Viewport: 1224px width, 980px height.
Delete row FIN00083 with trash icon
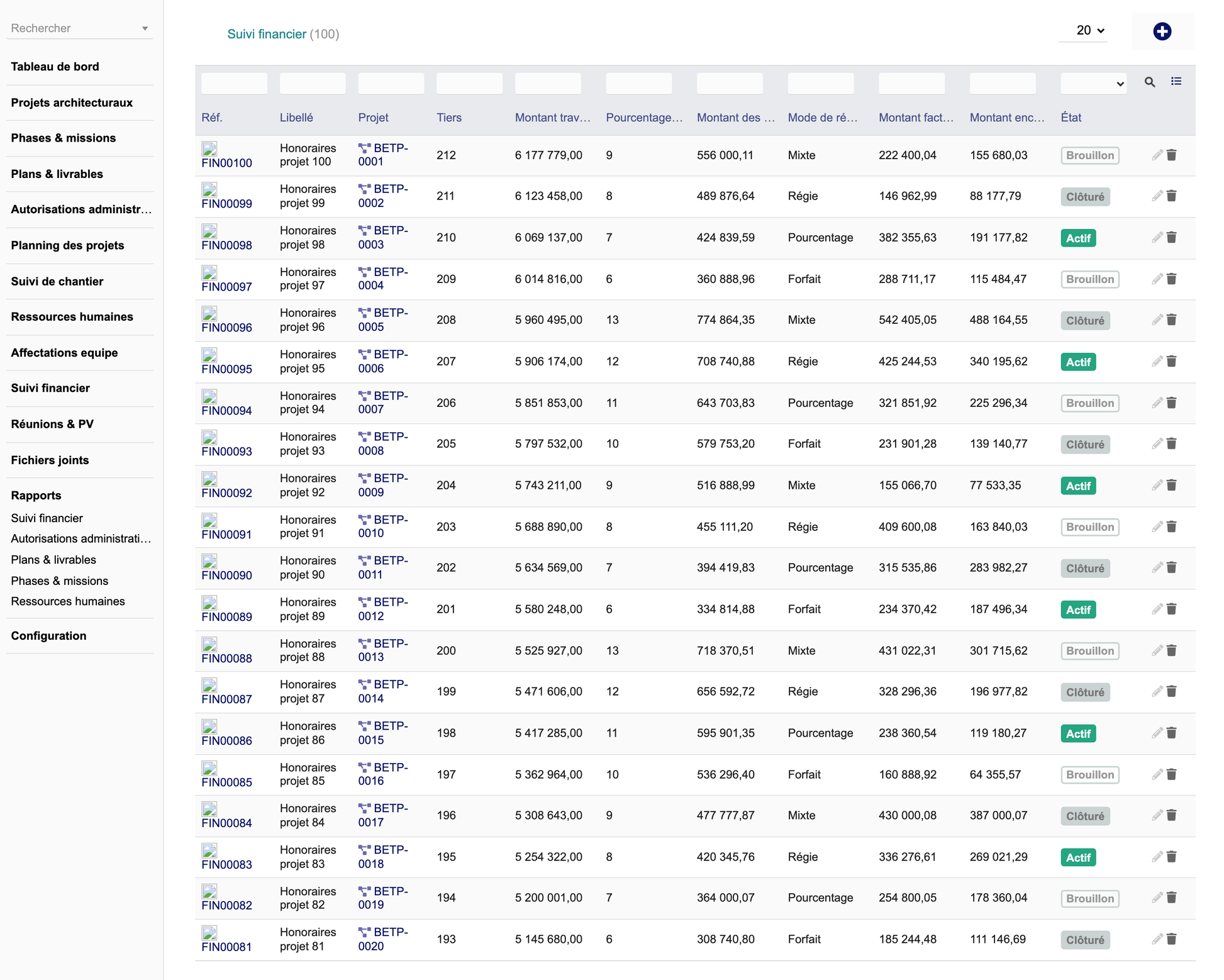[x=1171, y=857]
